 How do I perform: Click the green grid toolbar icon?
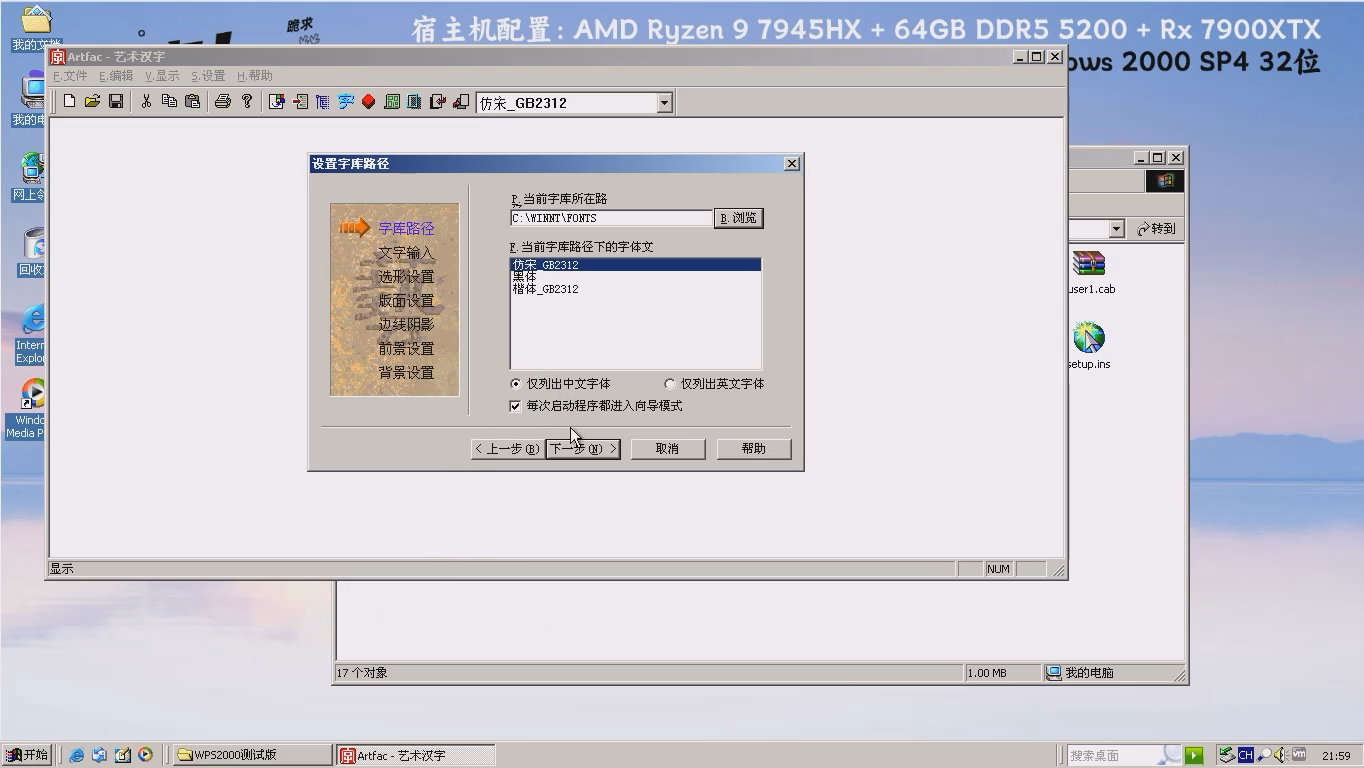(392, 101)
